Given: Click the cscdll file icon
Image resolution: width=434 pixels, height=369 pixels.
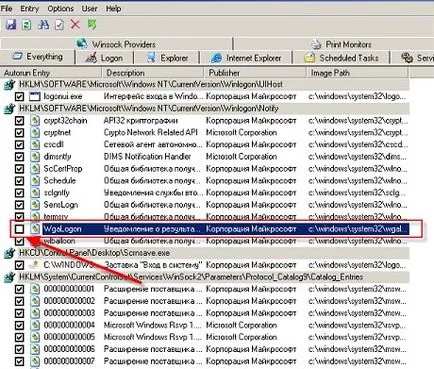Looking at the screenshot, I should point(35,145).
